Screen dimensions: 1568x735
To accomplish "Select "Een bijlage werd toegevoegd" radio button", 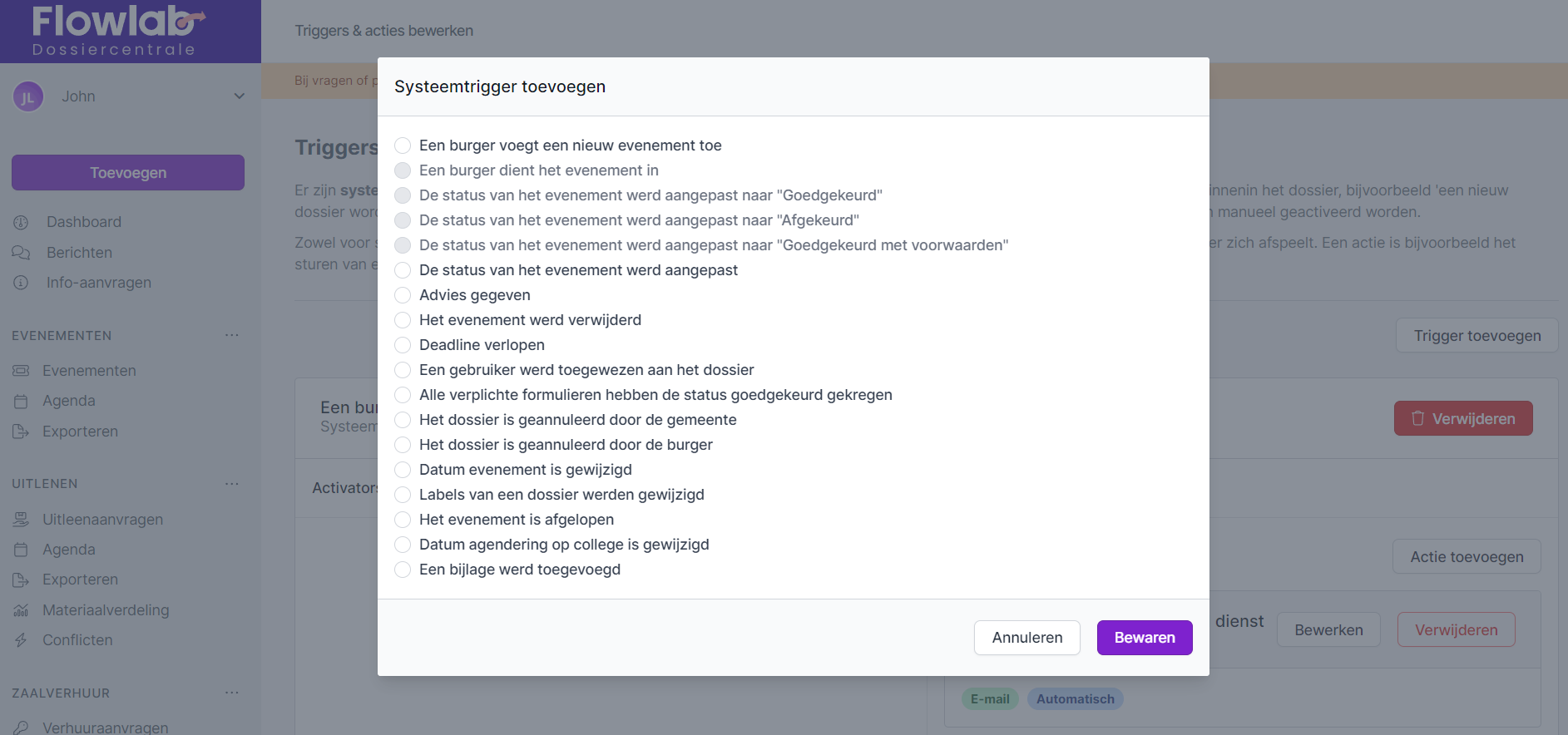I will click(x=403, y=570).
